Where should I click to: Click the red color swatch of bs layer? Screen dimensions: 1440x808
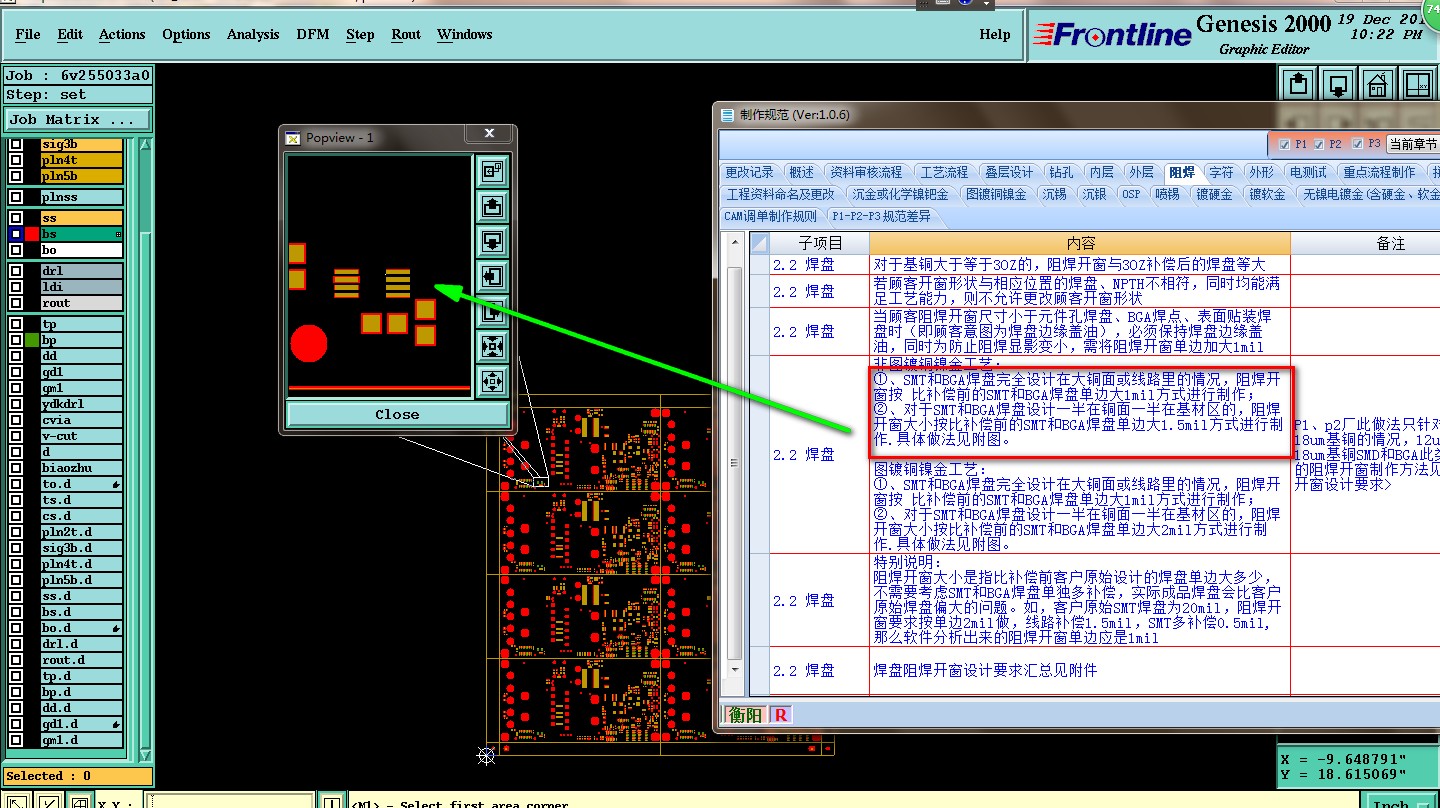(32, 234)
